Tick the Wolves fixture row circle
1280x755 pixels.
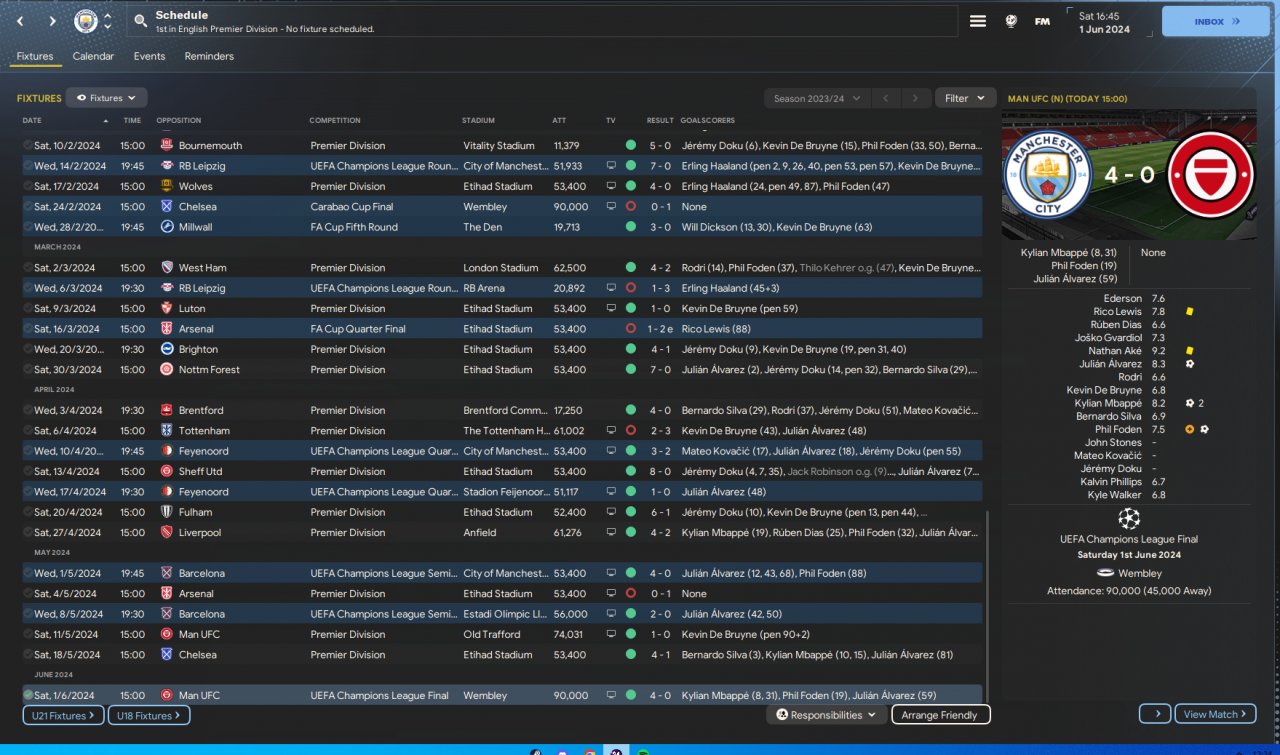click(28, 186)
